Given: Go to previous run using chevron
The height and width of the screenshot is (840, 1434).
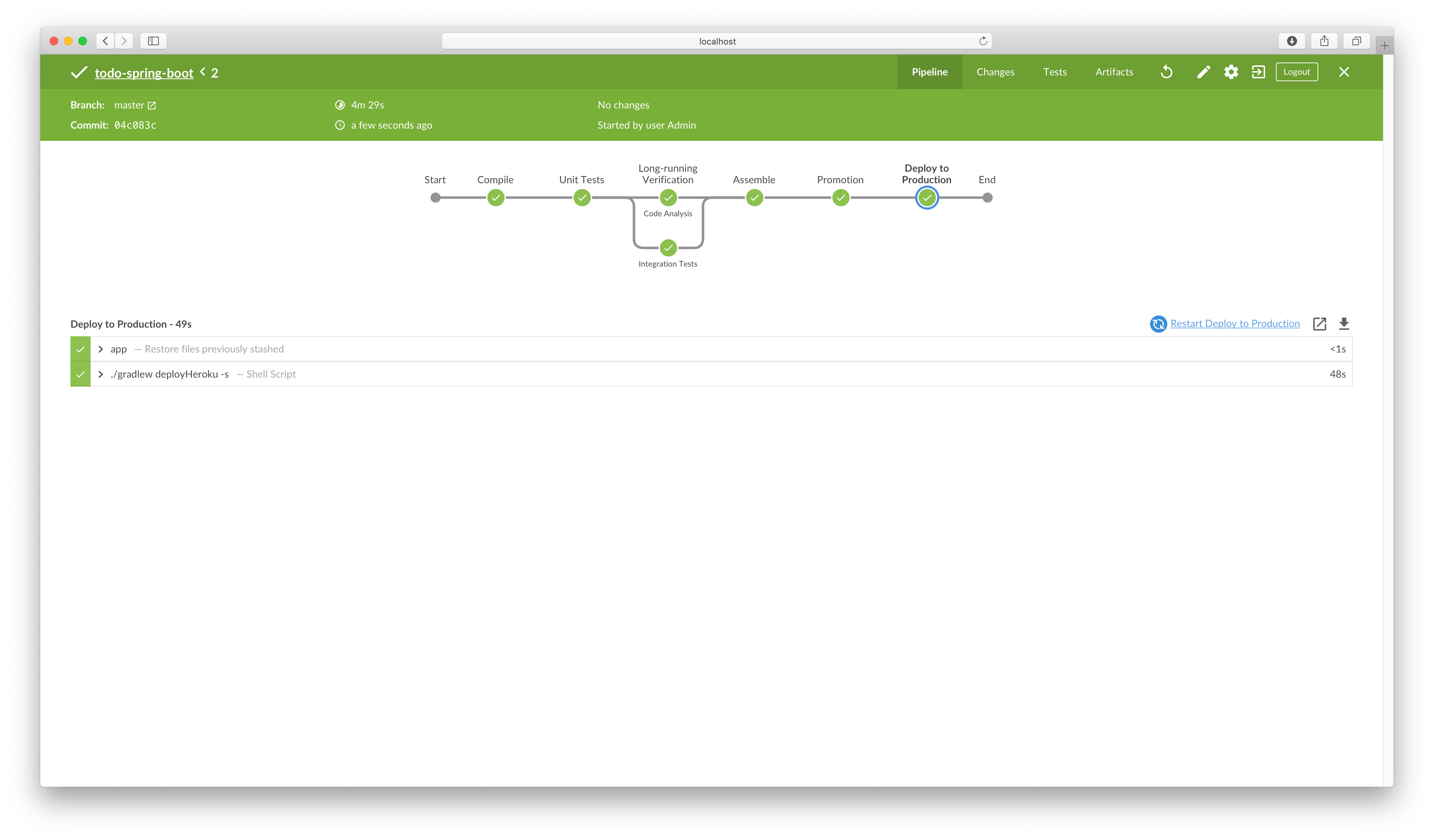Looking at the screenshot, I should tap(203, 72).
